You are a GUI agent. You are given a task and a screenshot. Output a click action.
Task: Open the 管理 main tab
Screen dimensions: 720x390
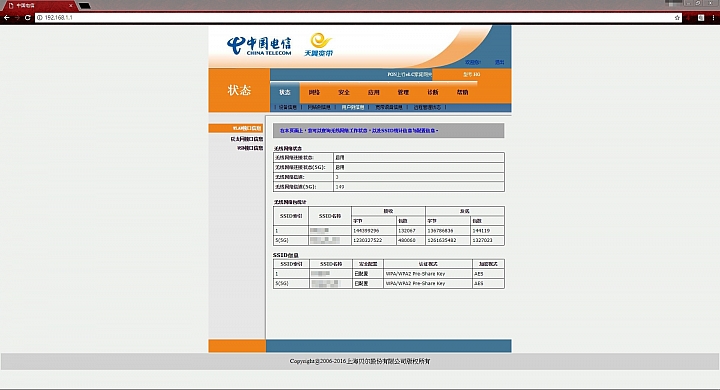click(x=403, y=92)
